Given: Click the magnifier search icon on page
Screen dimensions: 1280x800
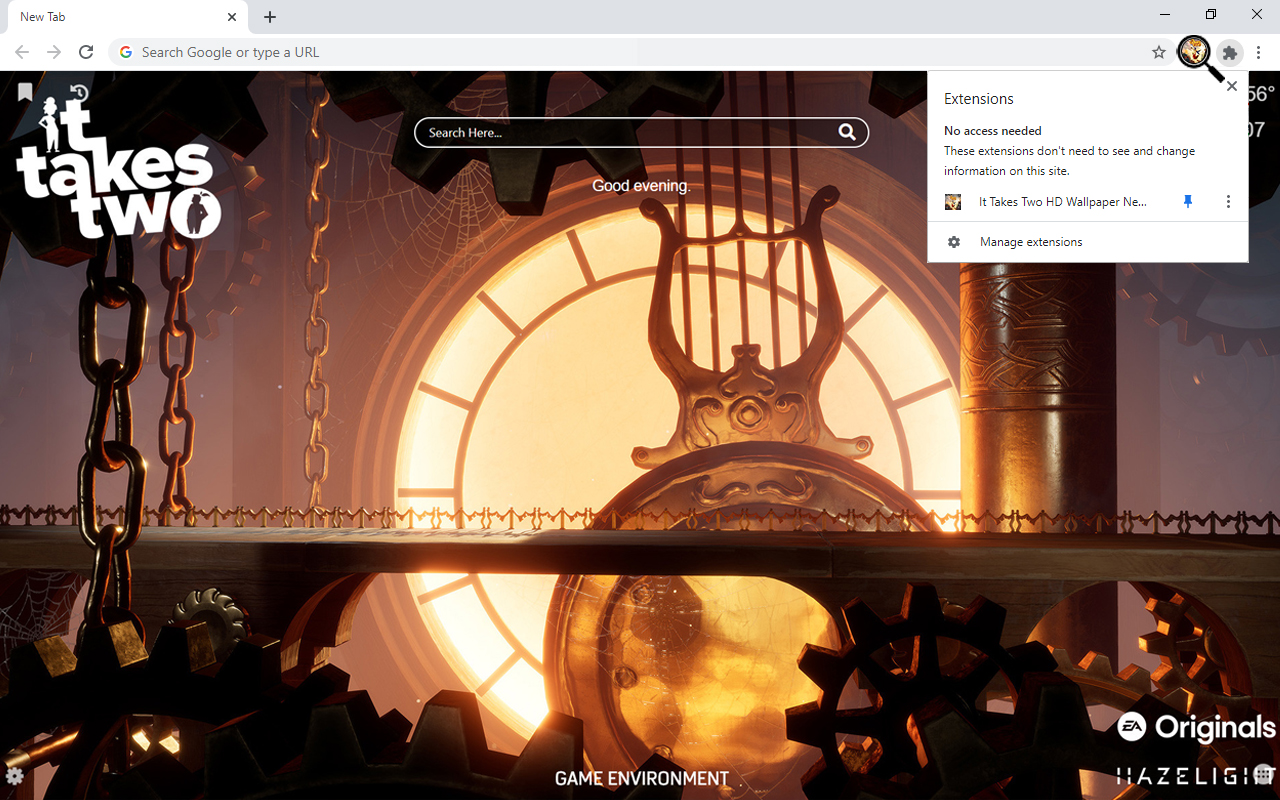Looking at the screenshot, I should point(847,132).
